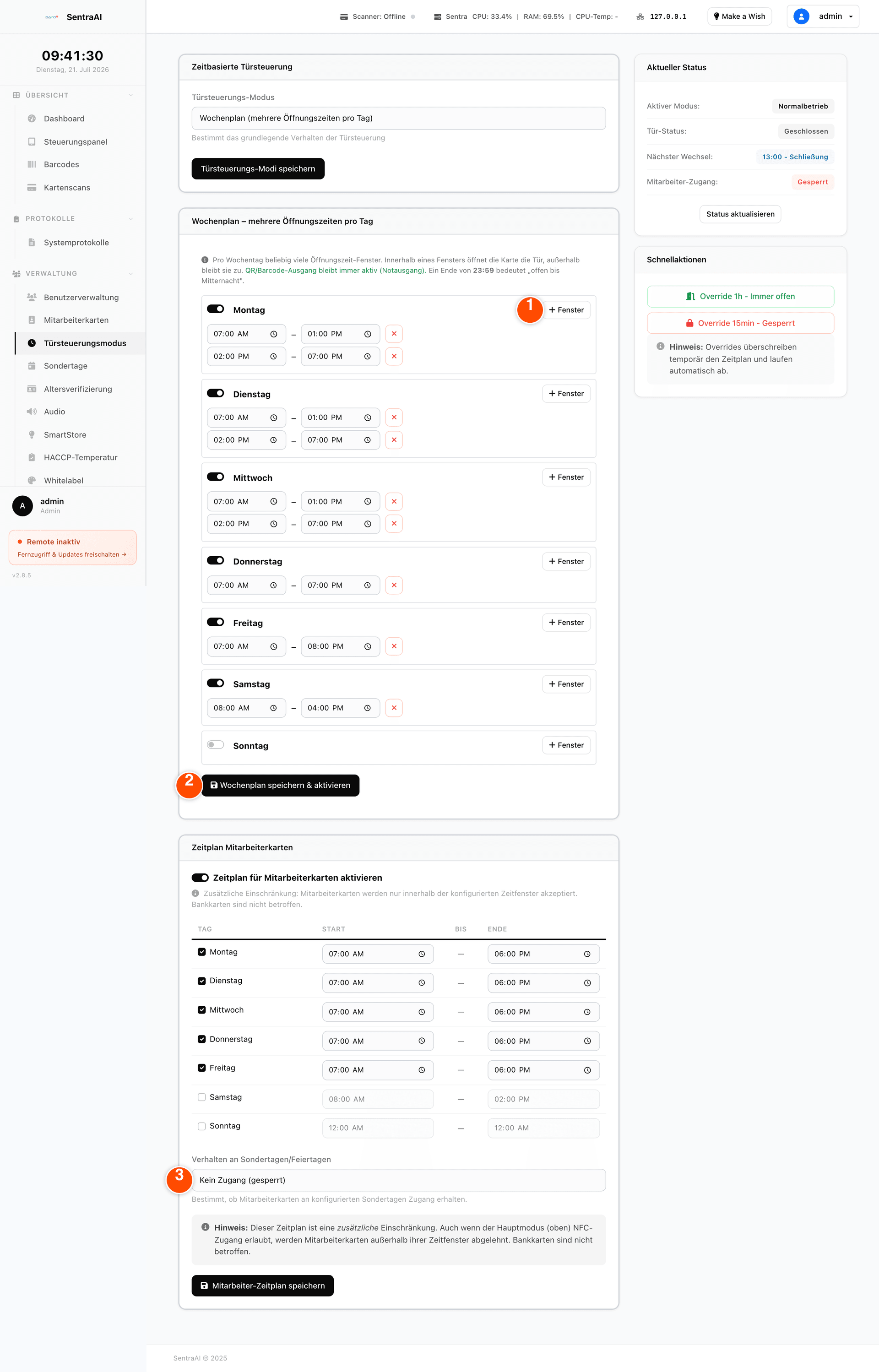
Task: Disable the Dienstag schedule toggle
Action: (215, 393)
